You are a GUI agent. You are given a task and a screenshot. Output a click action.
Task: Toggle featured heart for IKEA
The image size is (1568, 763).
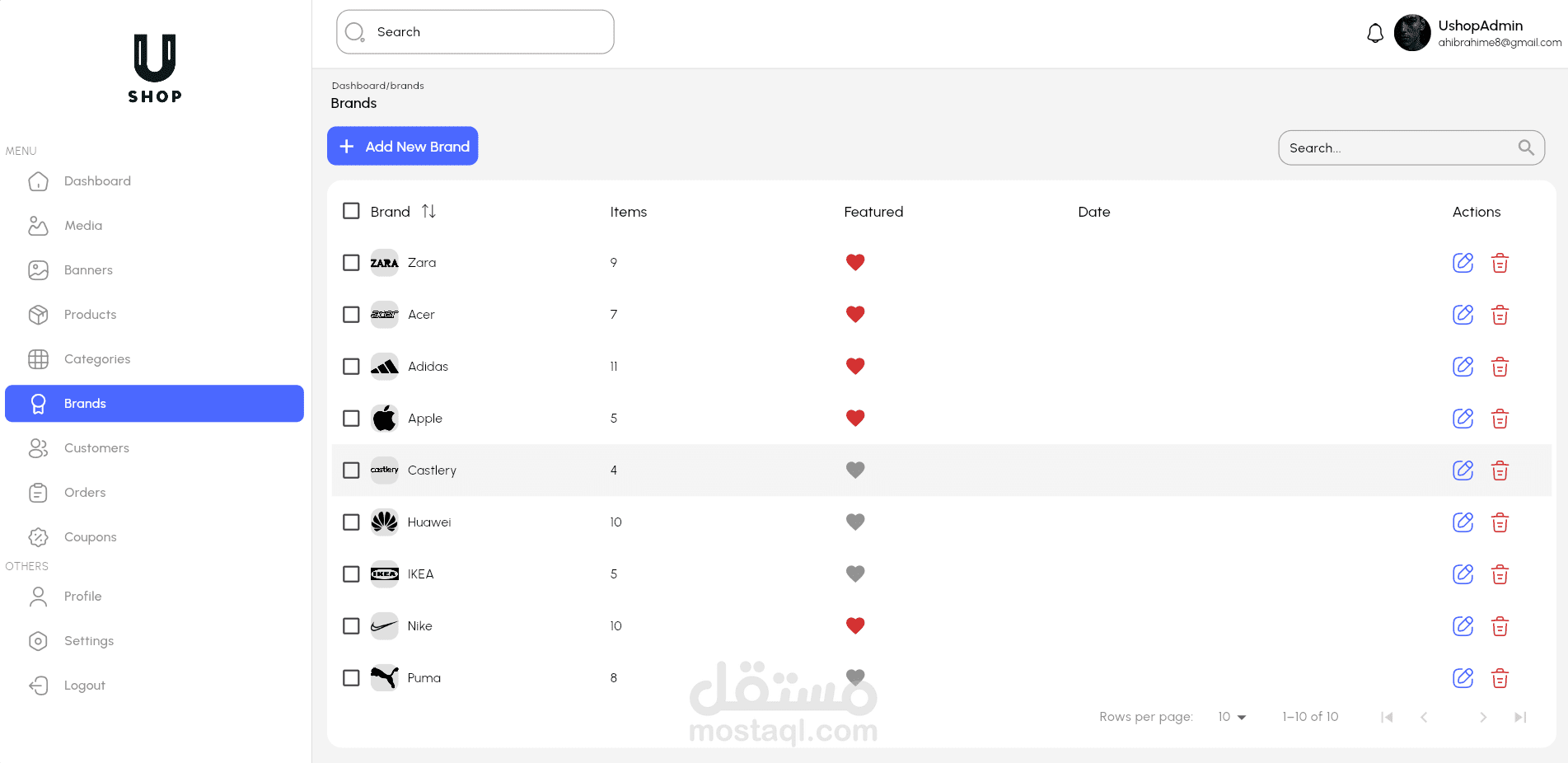point(855,574)
